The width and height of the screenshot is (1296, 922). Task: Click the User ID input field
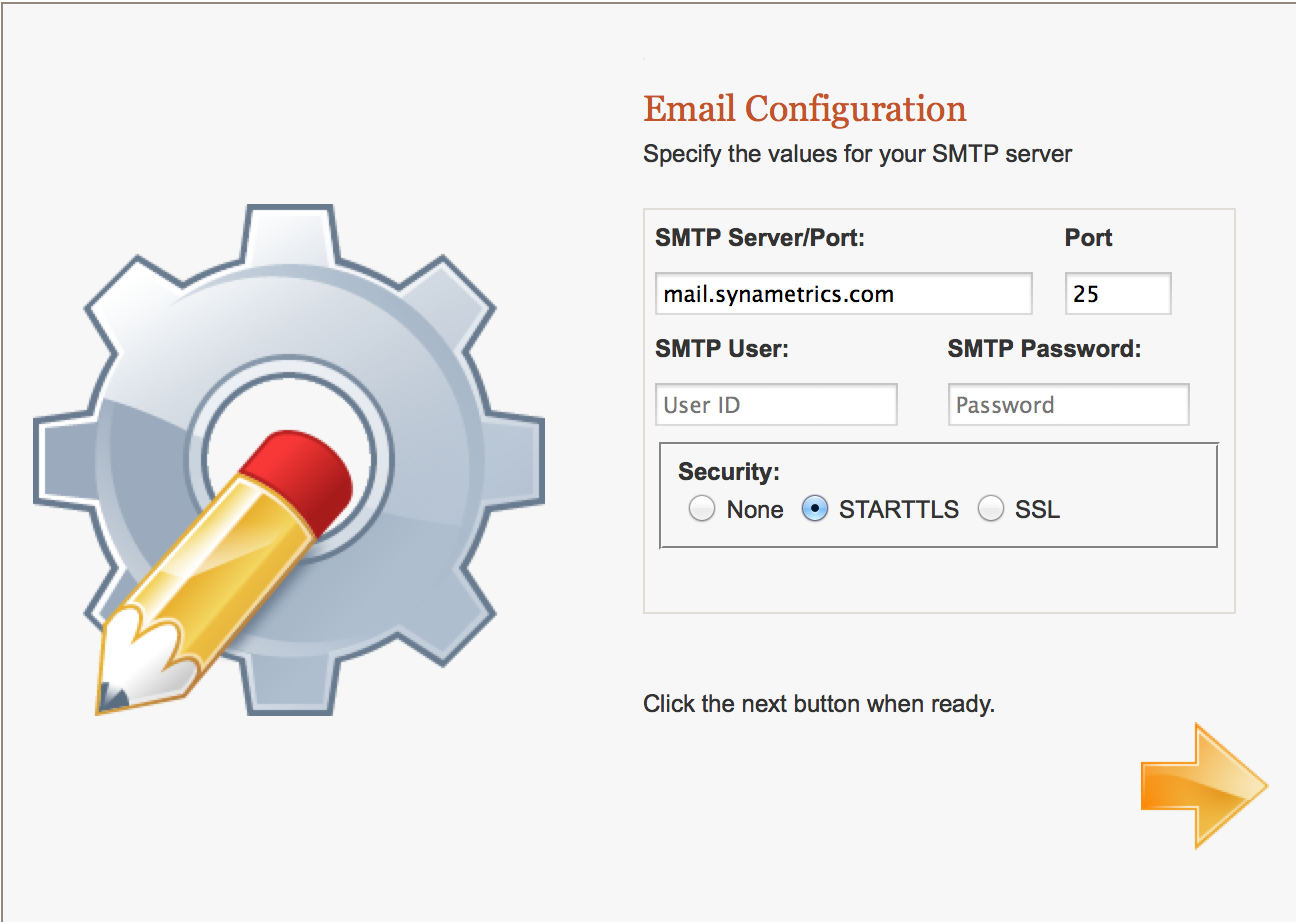[777, 404]
